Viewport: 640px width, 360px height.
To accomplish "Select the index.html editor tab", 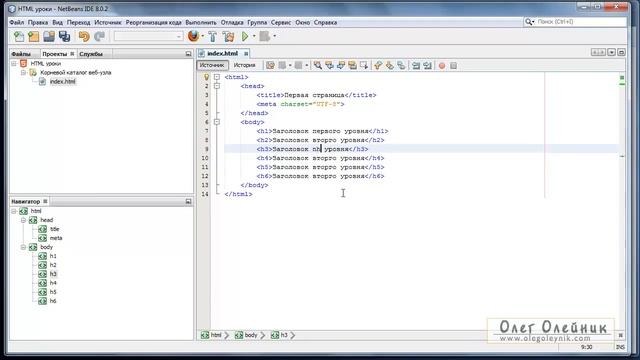I will (x=222, y=53).
